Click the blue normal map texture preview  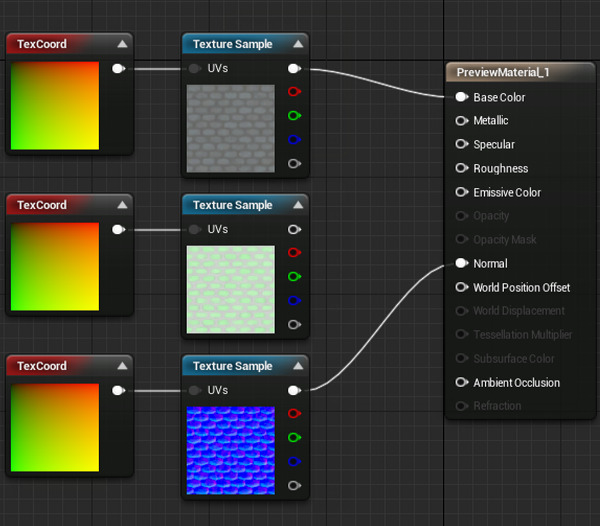pyautogui.click(x=231, y=450)
